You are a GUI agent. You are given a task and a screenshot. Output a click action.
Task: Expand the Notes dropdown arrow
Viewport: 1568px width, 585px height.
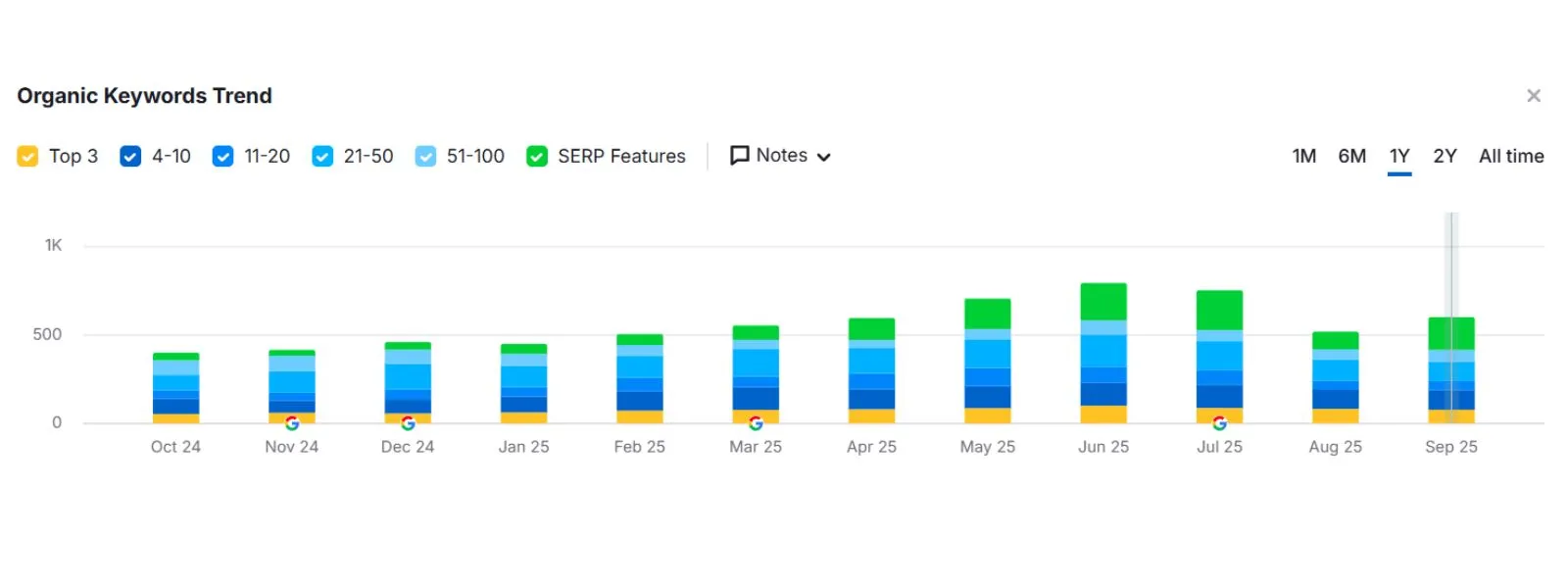tap(824, 157)
